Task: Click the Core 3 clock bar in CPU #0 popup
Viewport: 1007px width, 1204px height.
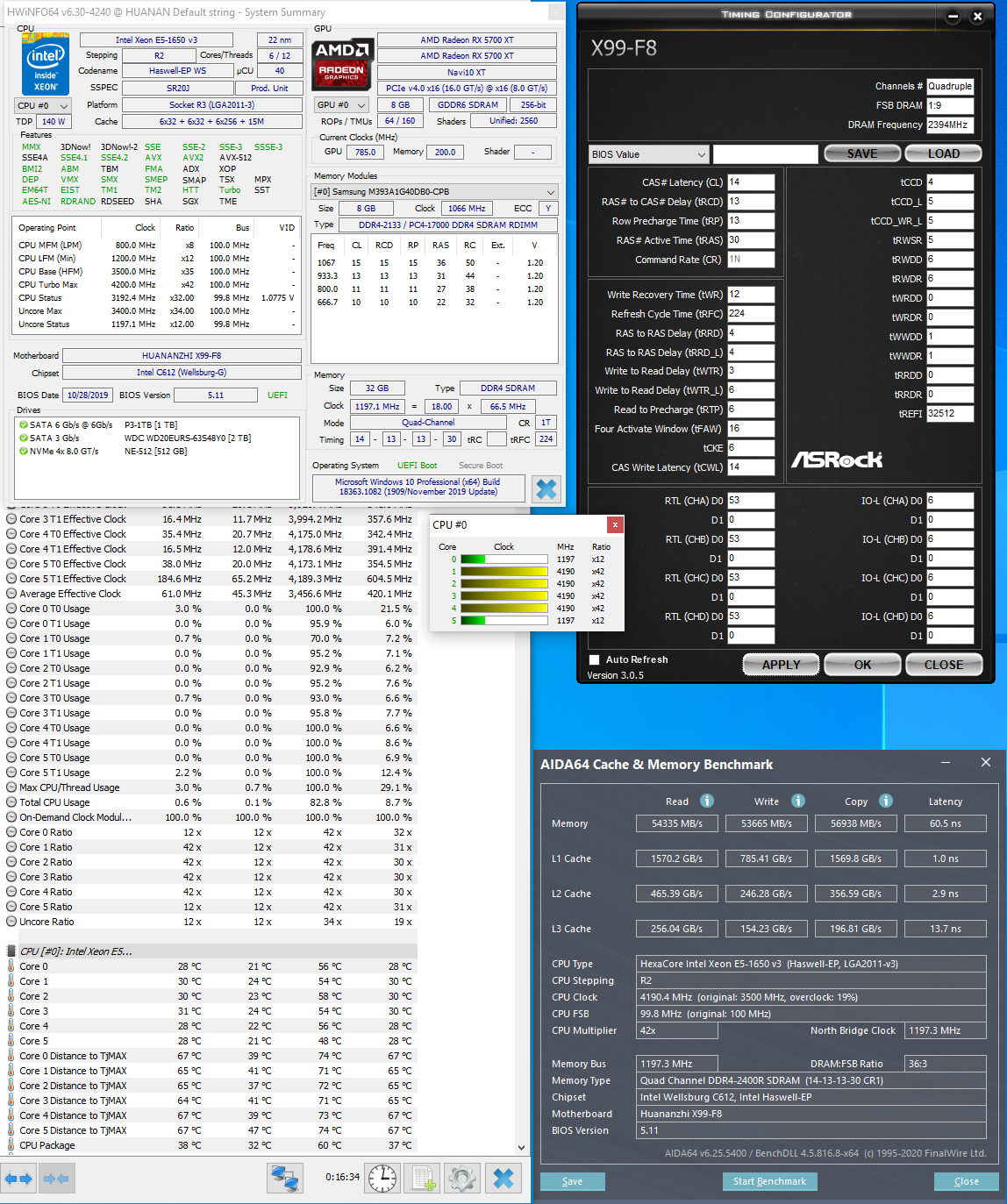Action: [504, 596]
